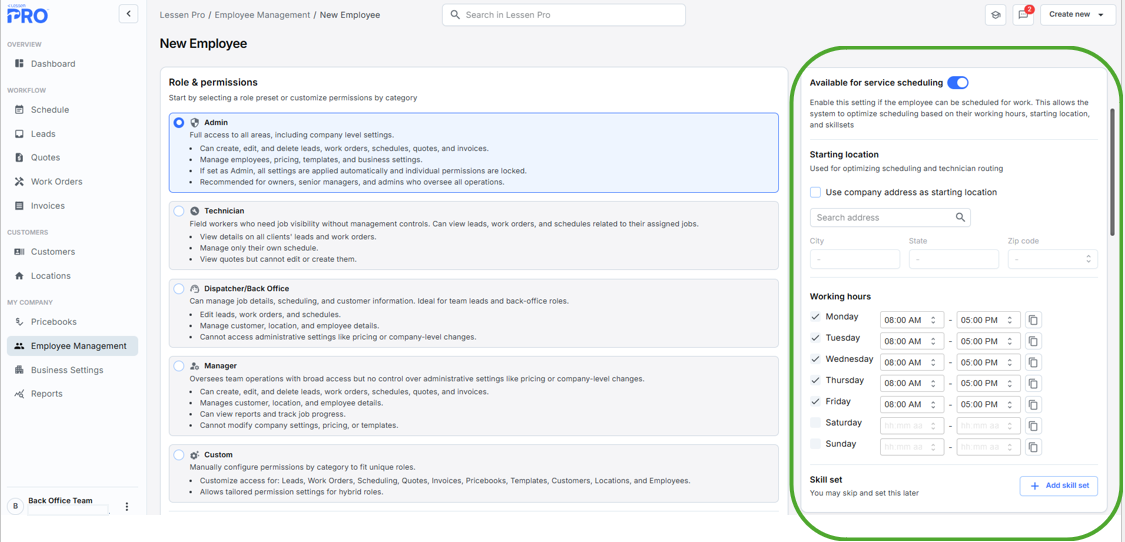
Task: Select the Technician role preset
Action: (x=179, y=211)
